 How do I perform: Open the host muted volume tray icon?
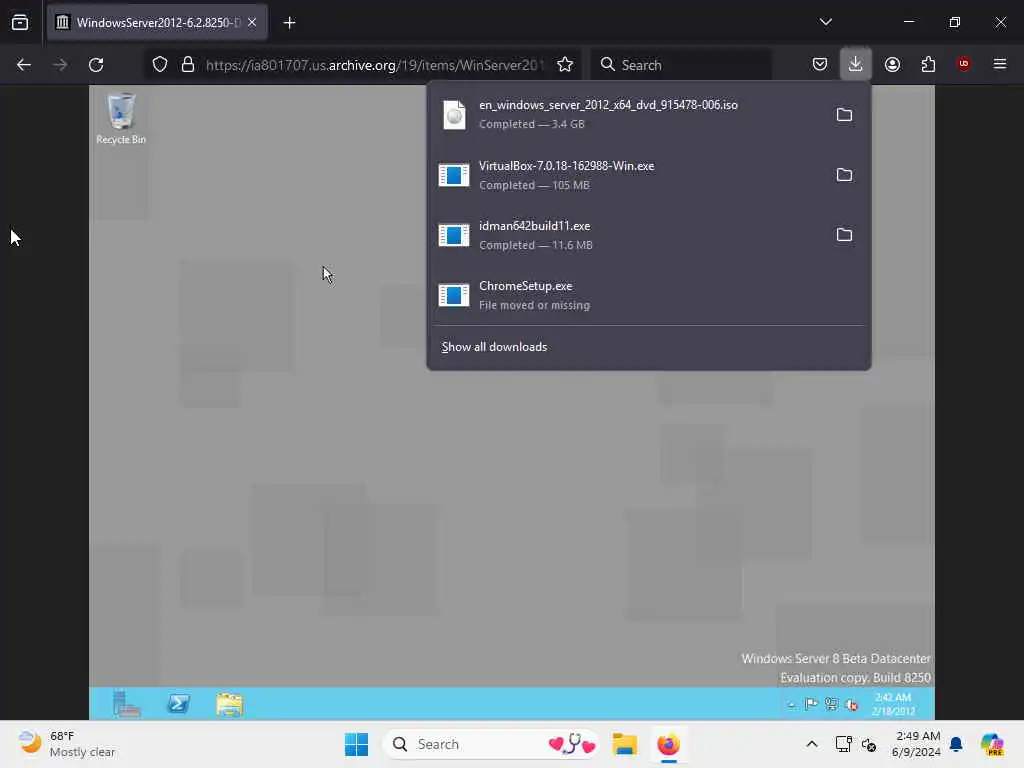pyautogui.click(x=869, y=744)
